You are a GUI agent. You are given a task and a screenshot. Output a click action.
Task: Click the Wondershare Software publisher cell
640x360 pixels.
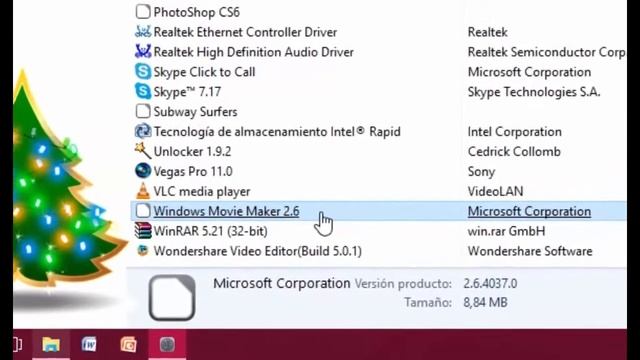click(x=530, y=251)
